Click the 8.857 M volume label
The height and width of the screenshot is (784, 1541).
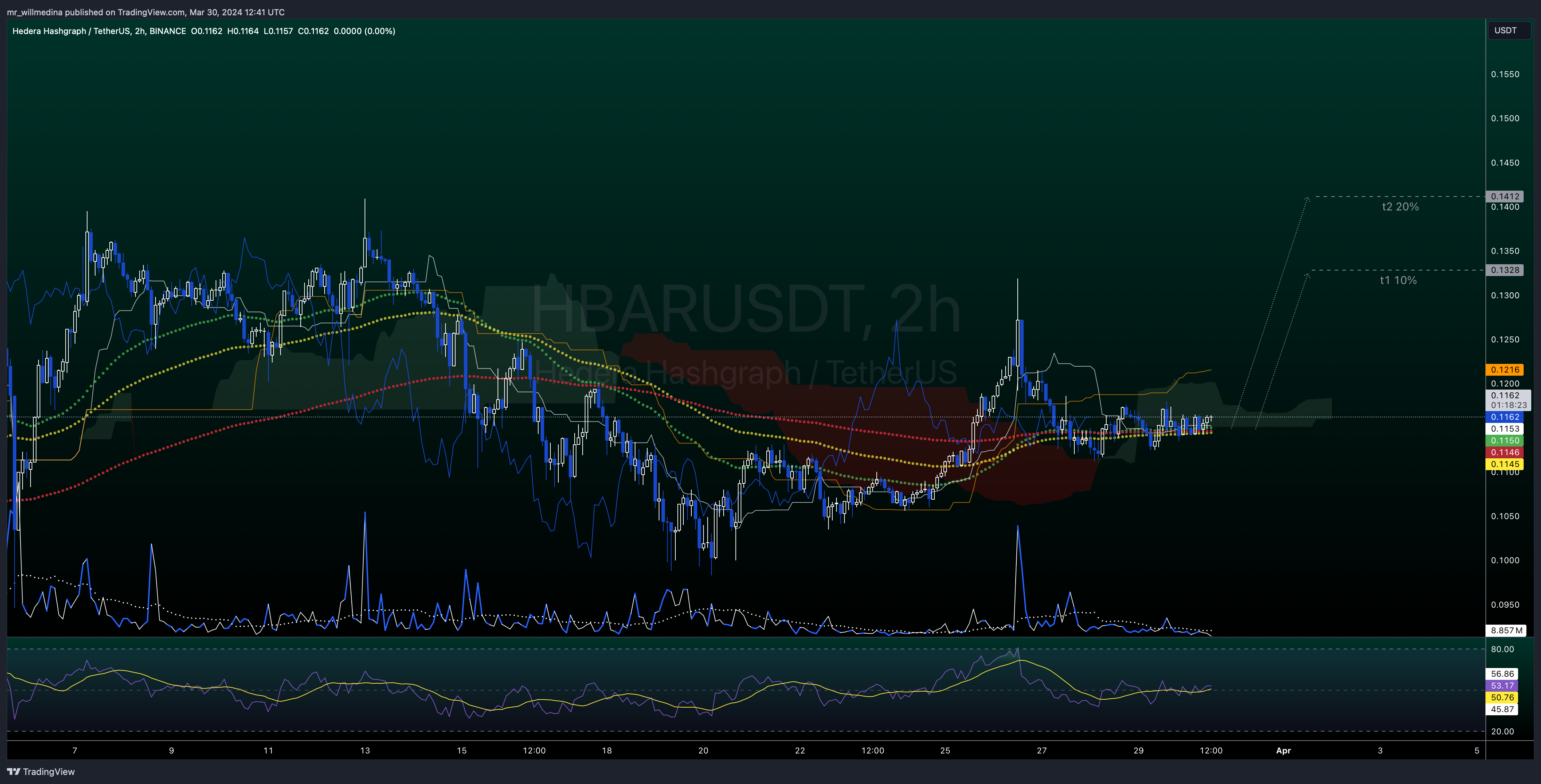pos(1506,630)
